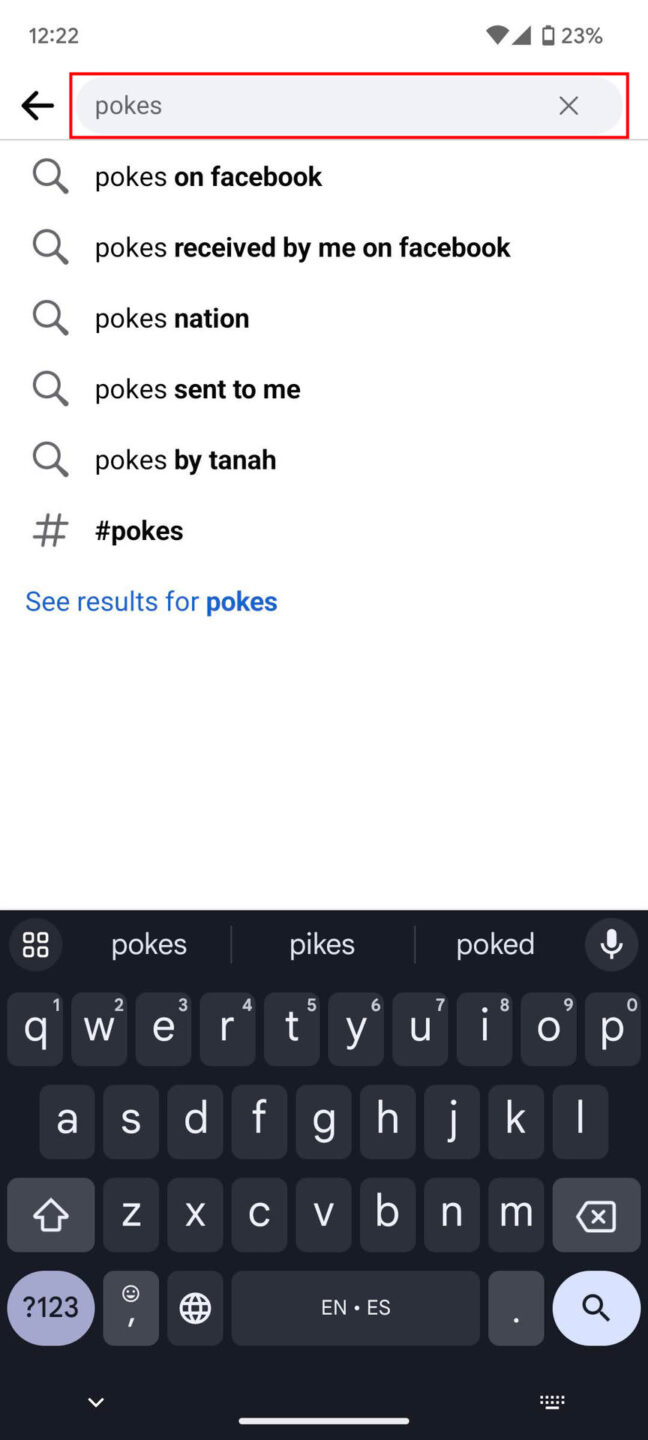Tap the battery indicator in the status bar

550,35
